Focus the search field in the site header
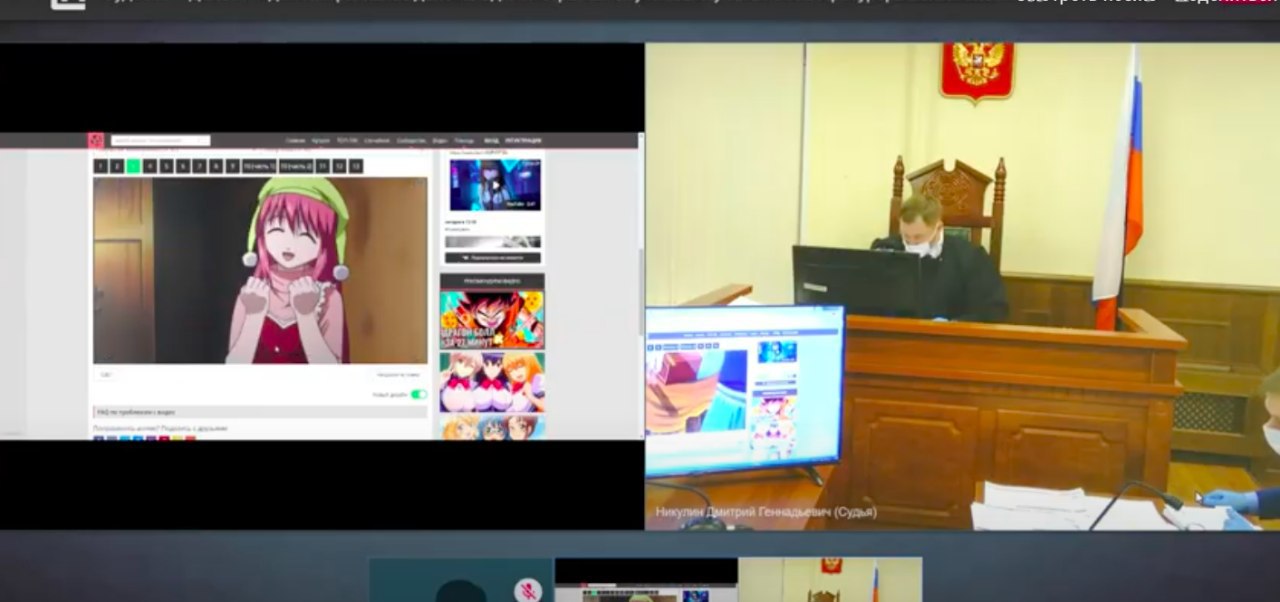The height and width of the screenshot is (602, 1280). coord(160,141)
